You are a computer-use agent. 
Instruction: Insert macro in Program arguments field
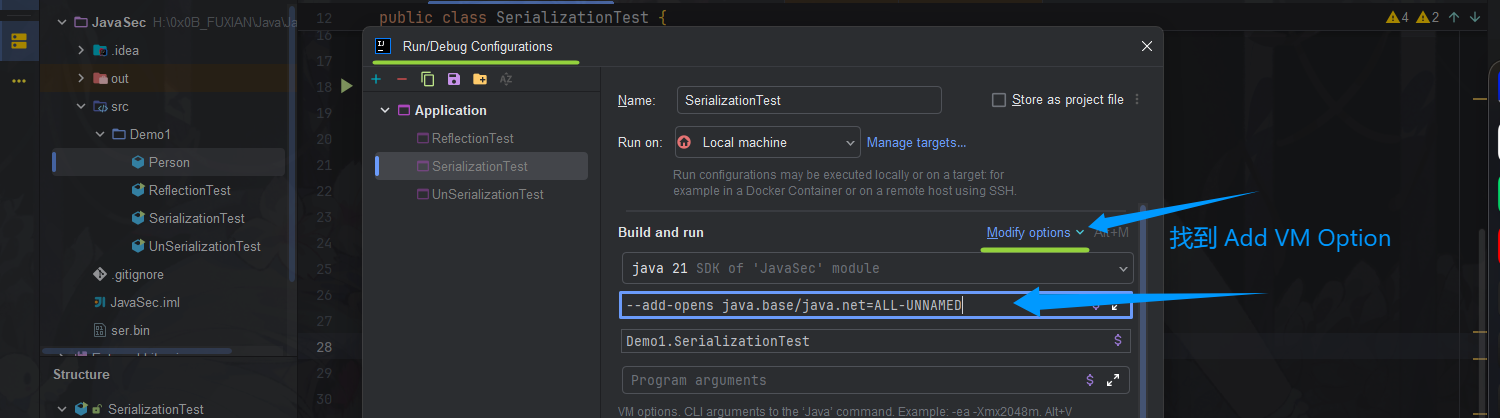tap(1090, 380)
